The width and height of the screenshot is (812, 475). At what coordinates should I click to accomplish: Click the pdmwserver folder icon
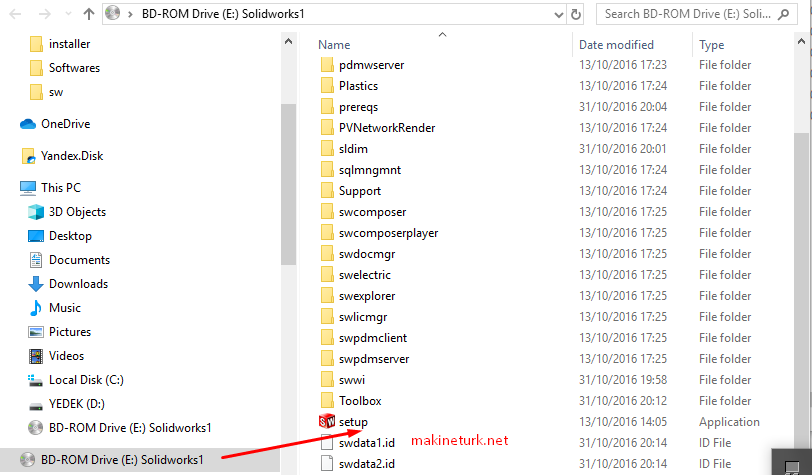coord(327,65)
